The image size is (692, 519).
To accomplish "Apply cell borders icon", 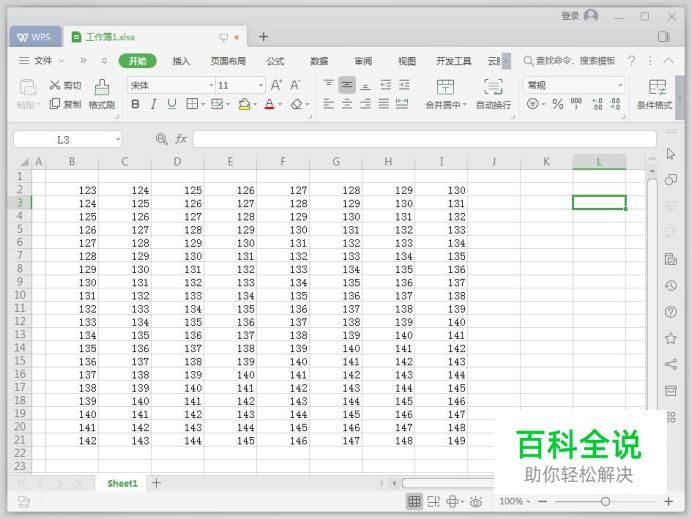I will tap(192, 104).
